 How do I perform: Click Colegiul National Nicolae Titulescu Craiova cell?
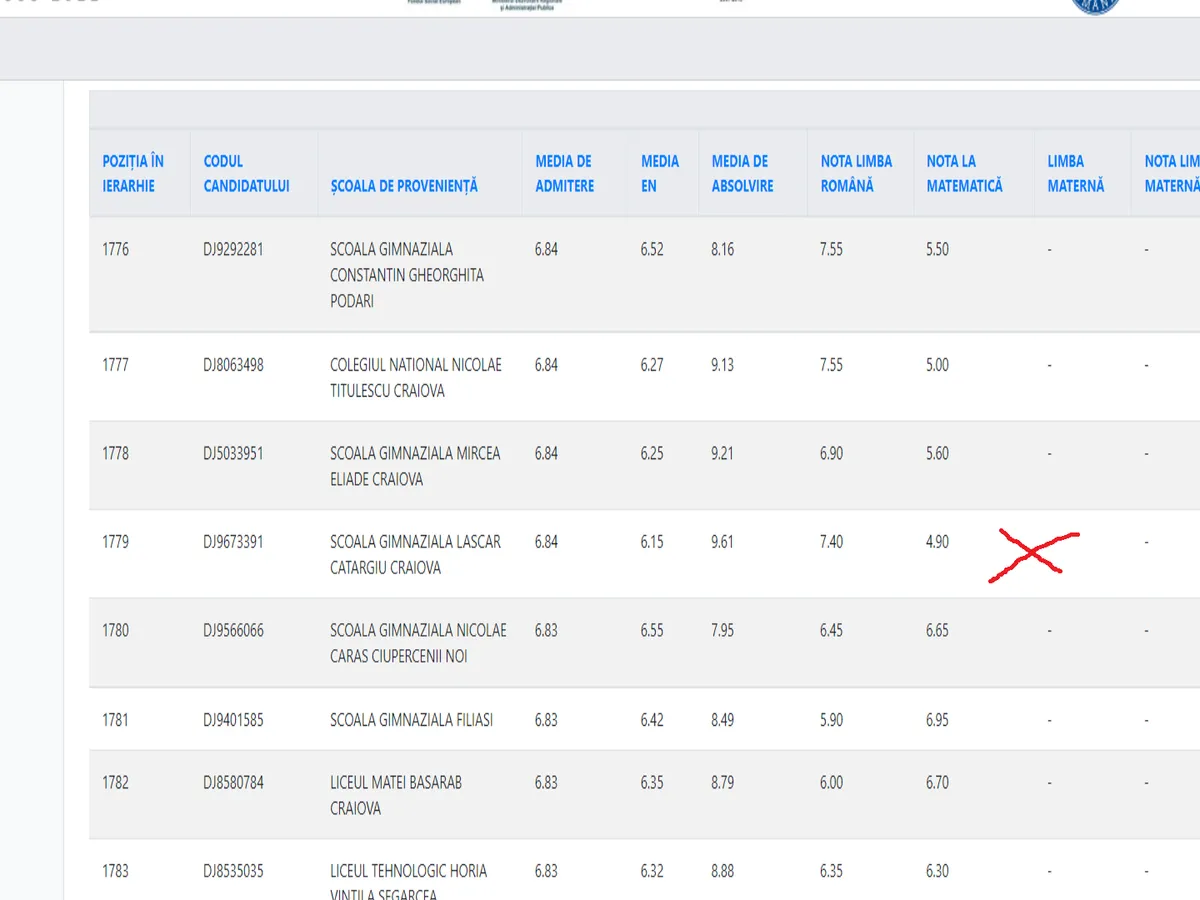pos(416,378)
